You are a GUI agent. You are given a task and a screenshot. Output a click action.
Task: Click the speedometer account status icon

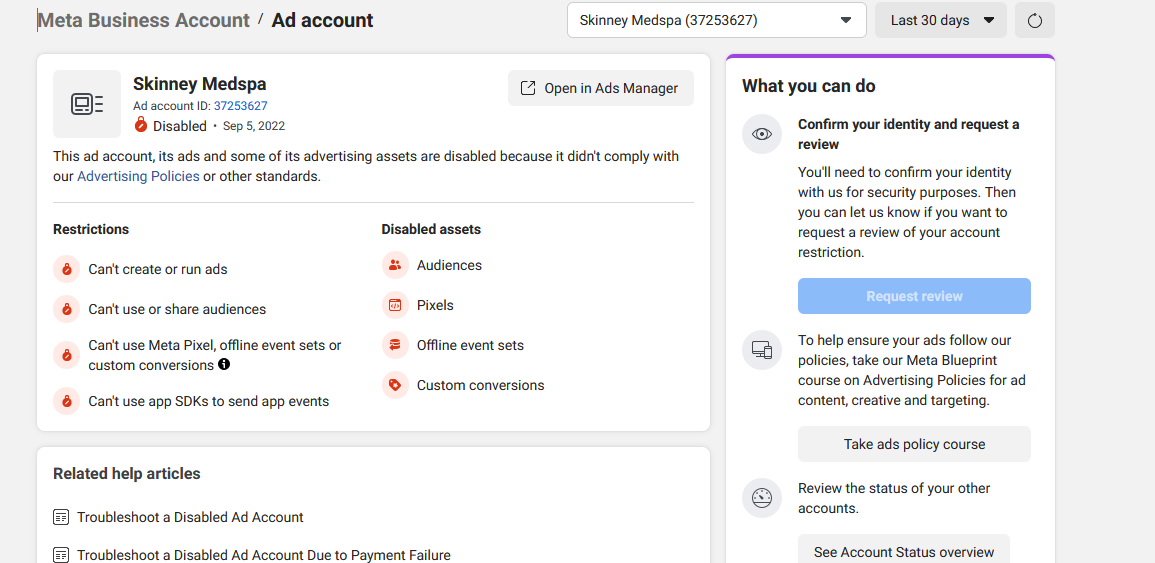click(762, 498)
